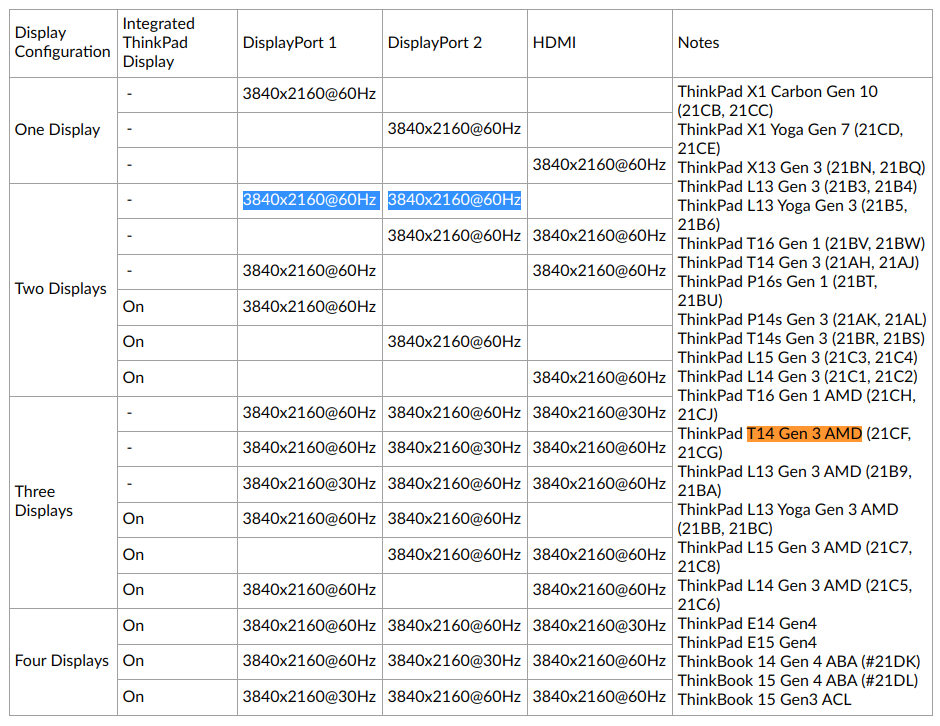Click Three Displays' DisplayPort 1 3840x2160@30Hz cell
940x726 pixels.
tap(309, 484)
